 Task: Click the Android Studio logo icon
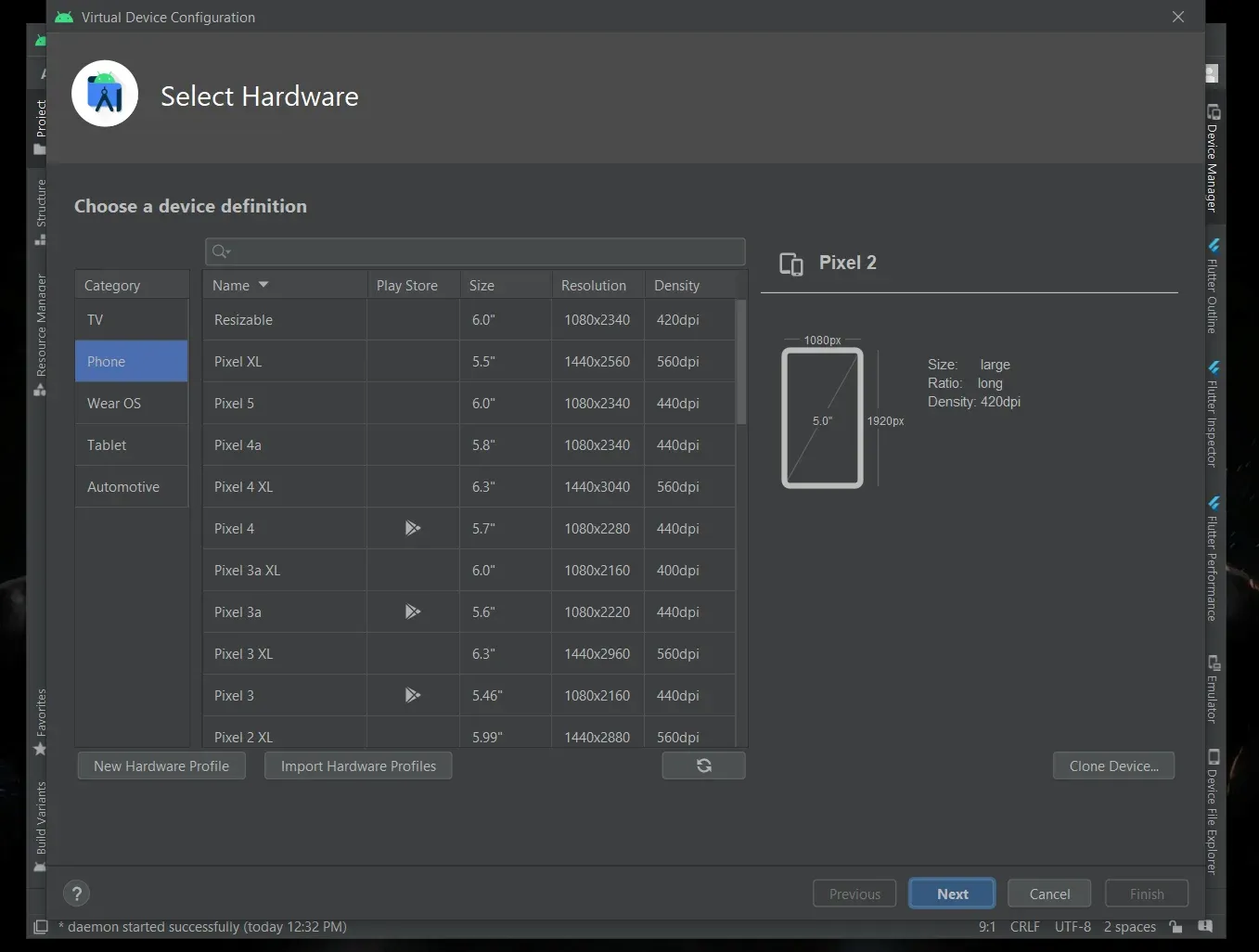[105, 94]
